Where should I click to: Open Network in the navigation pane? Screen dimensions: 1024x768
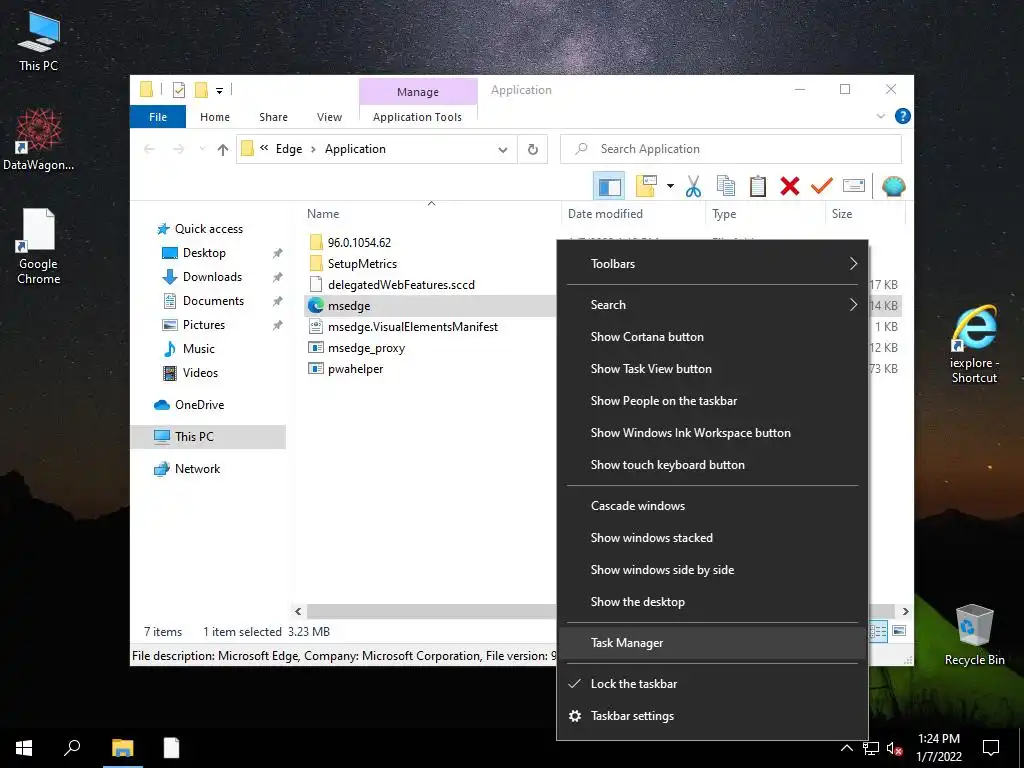[197, 469]
